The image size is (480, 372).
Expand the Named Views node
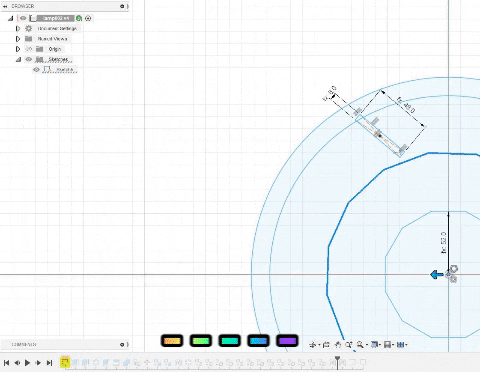click(x=18, y=39)
